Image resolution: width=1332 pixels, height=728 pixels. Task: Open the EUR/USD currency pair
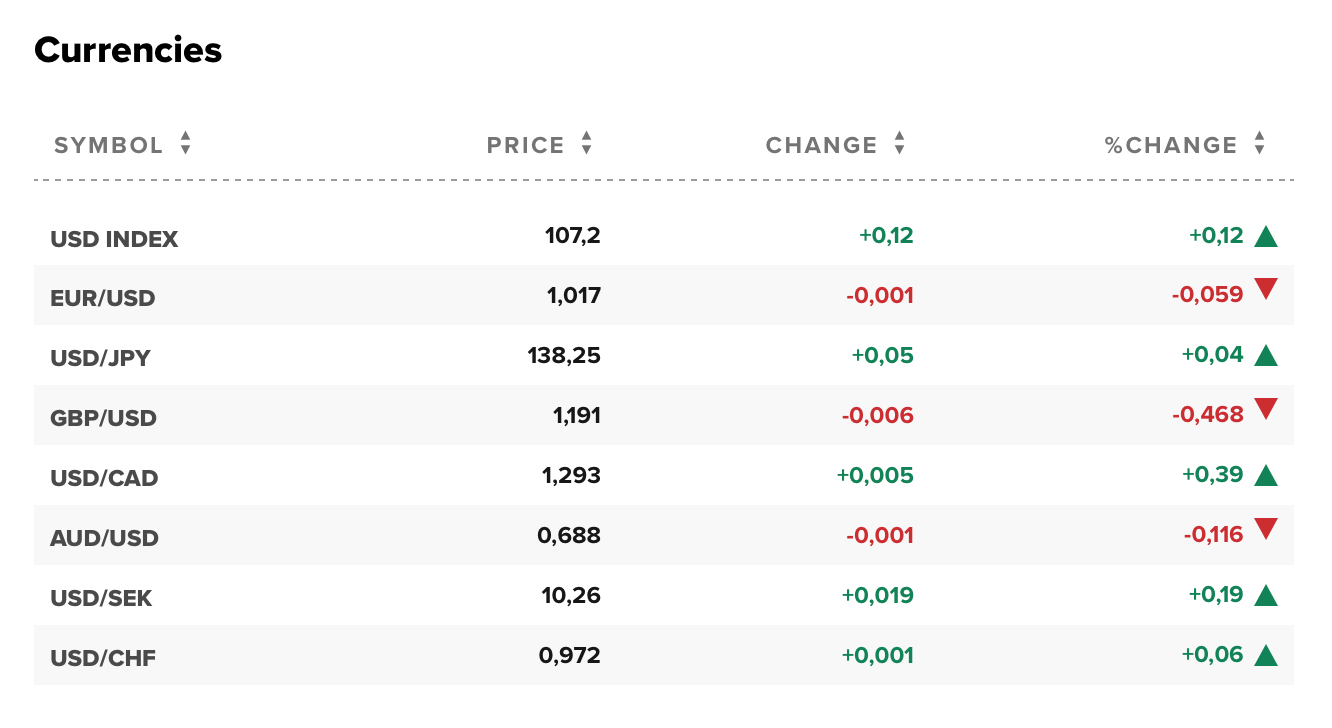[x=103, y=298]
